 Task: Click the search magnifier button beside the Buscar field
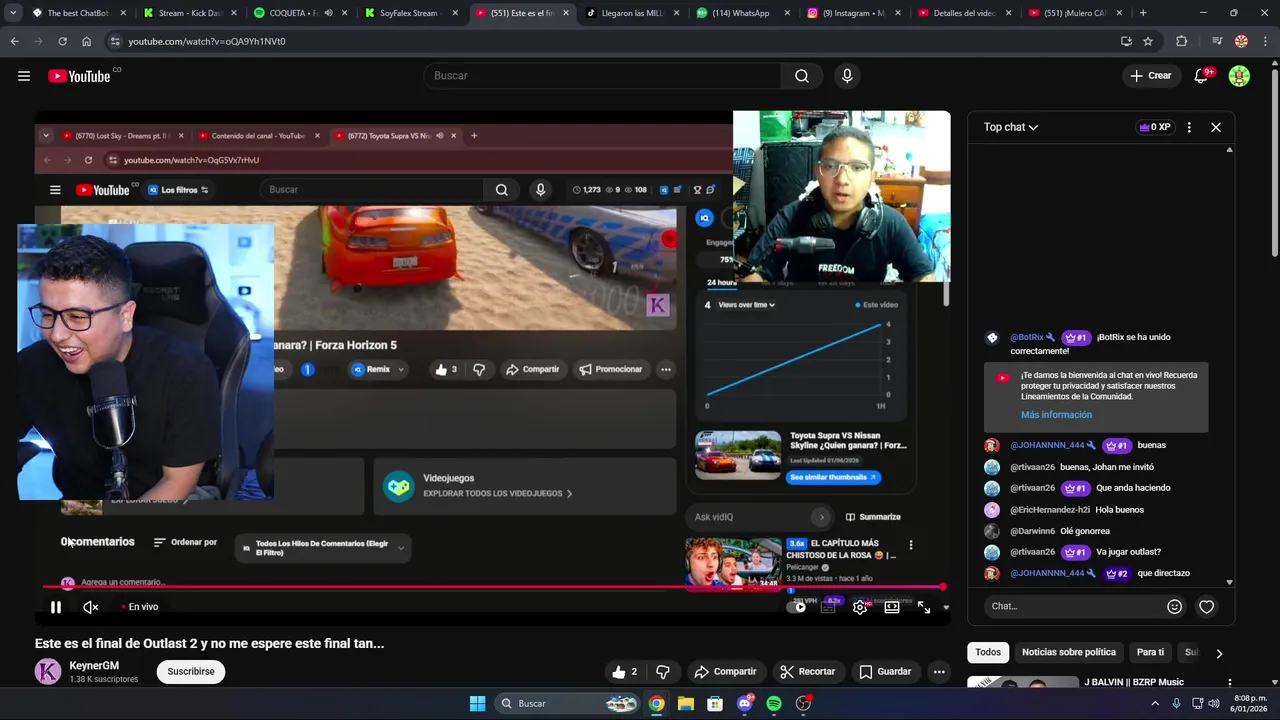pos(802,76)
